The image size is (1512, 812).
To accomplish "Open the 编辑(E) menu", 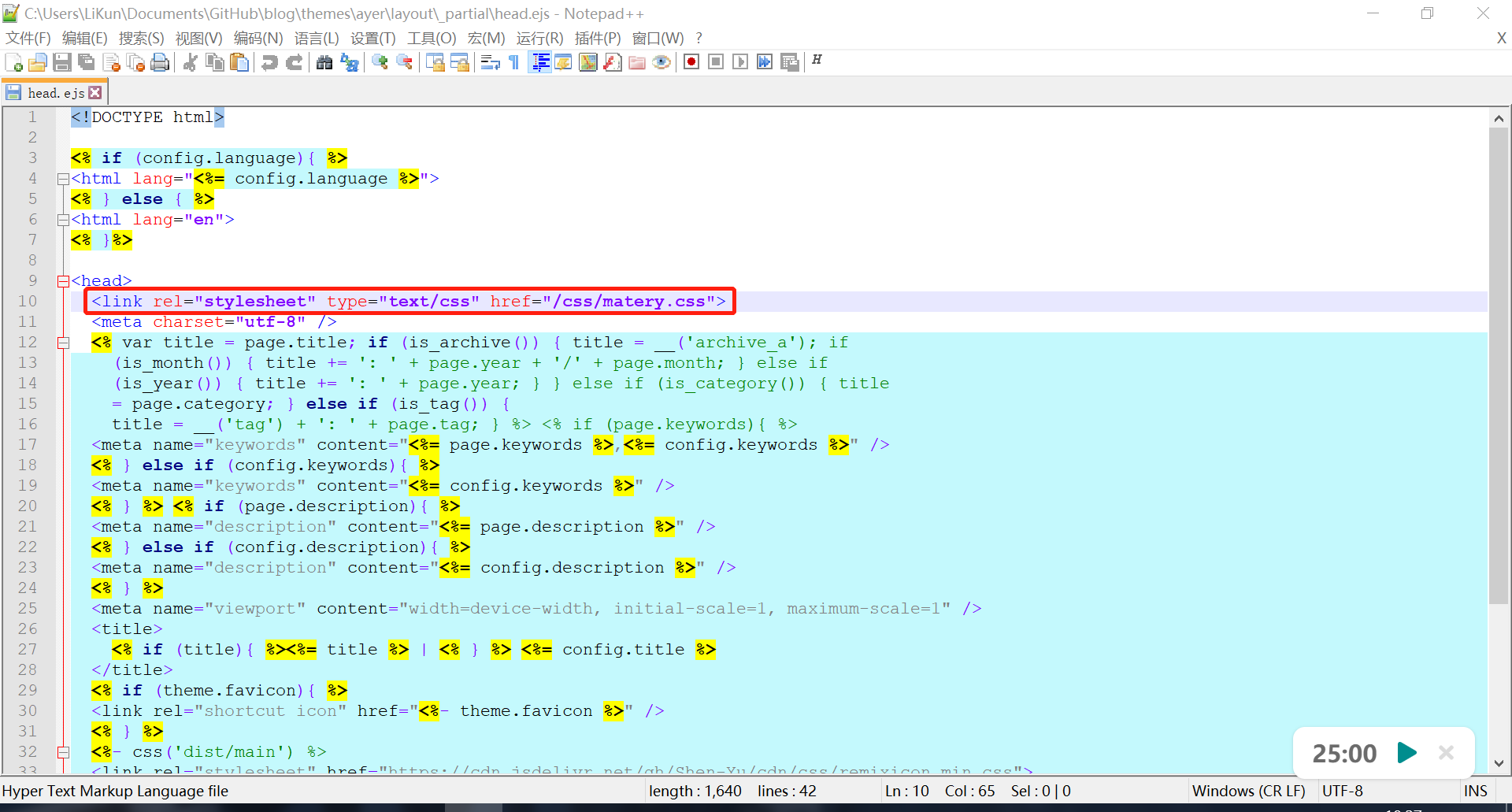I will click(84, 38).
